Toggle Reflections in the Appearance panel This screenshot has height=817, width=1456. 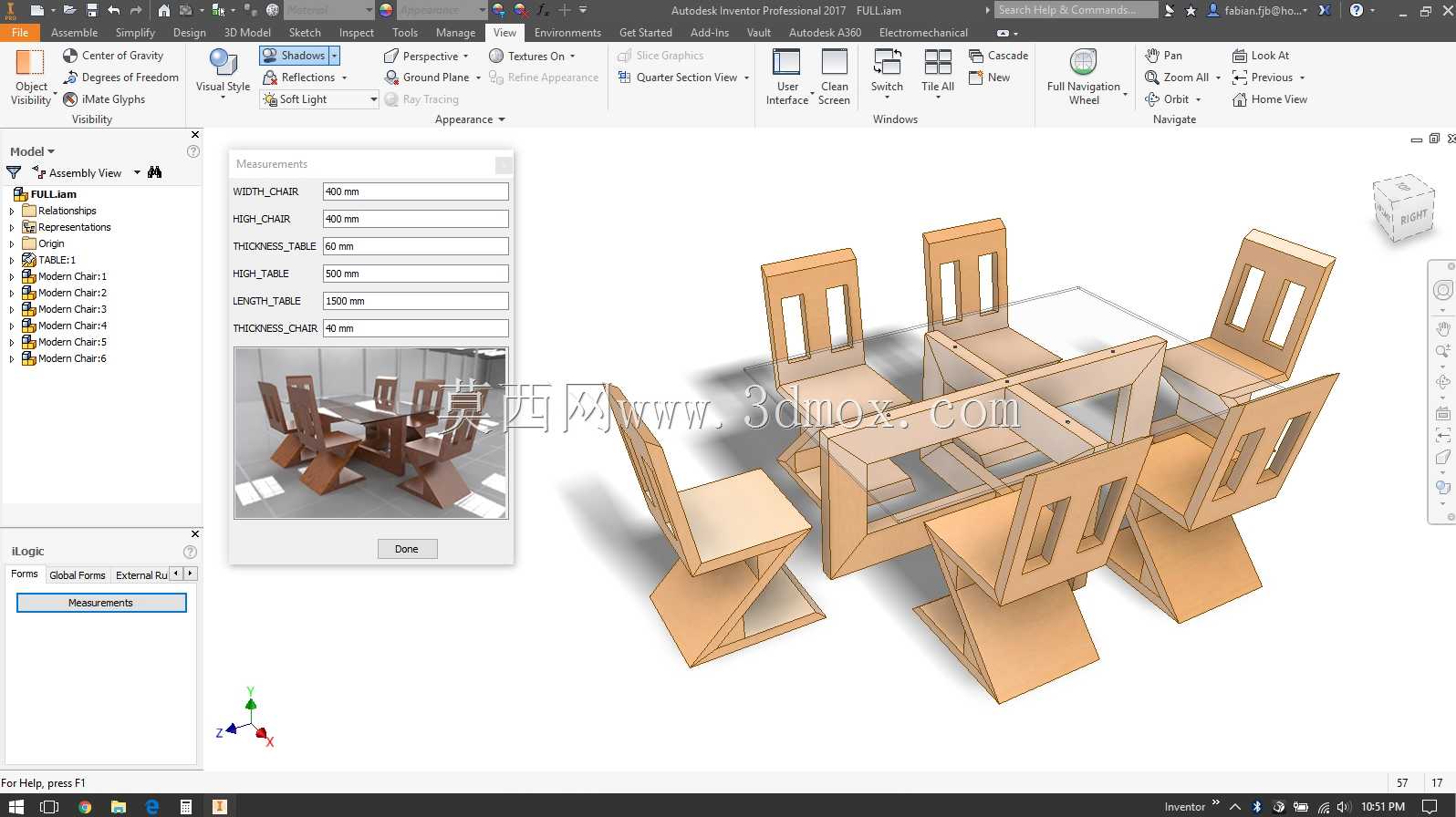click(298, 78)
